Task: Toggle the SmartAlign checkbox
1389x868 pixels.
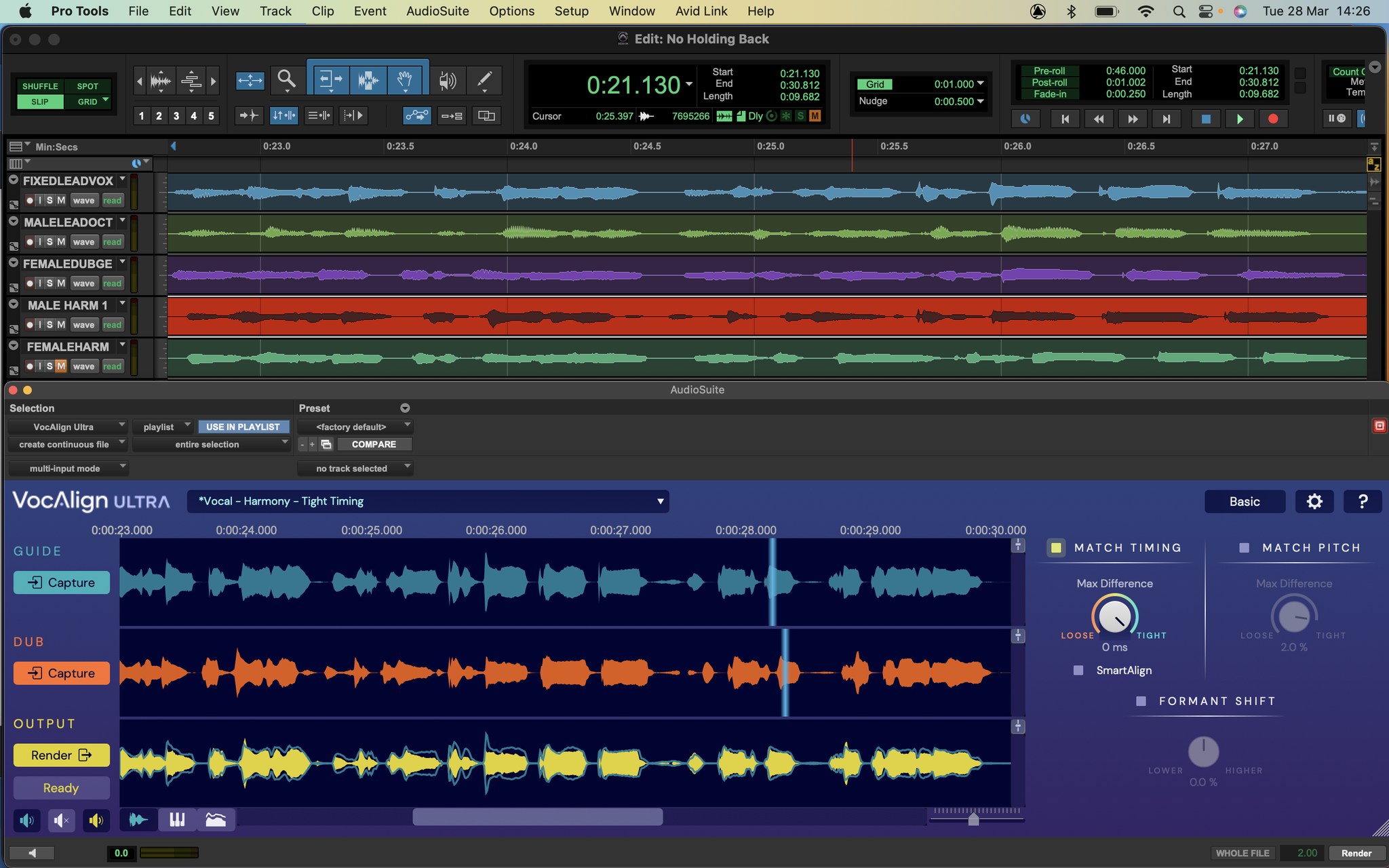Action: (1078, 670)
